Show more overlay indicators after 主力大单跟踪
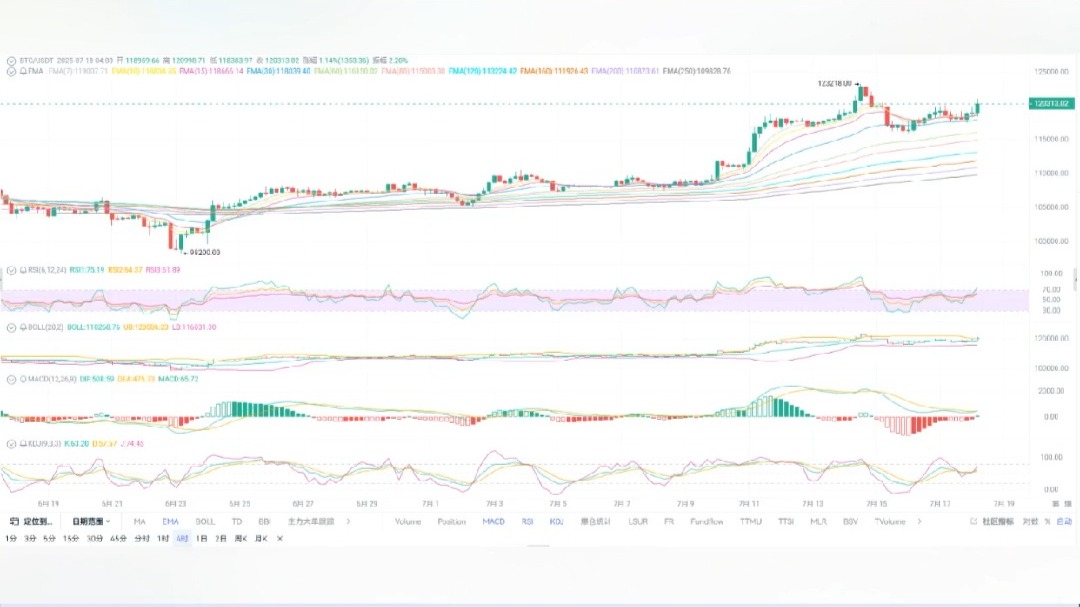 (x=349, y=522)
